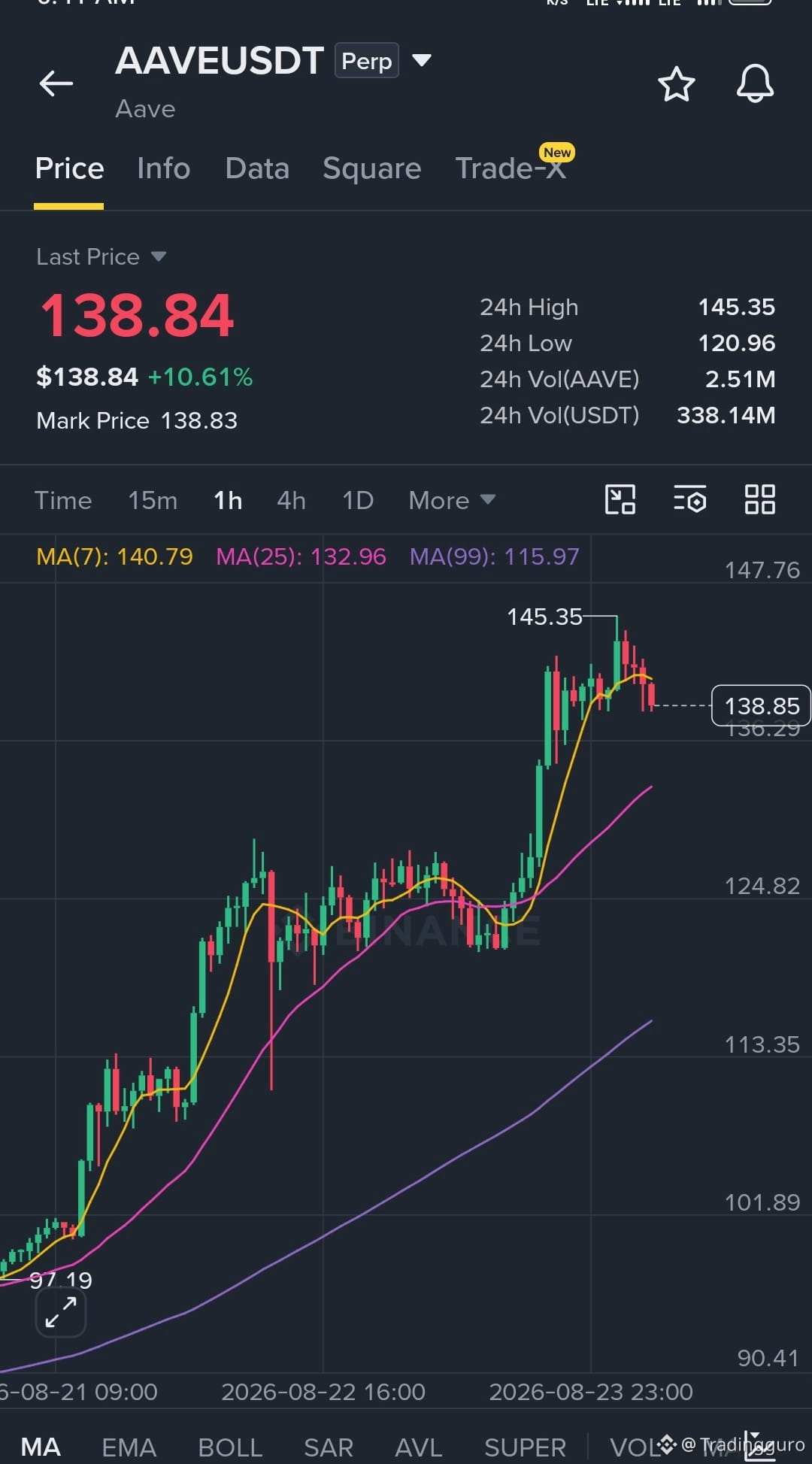812x1464 pixels.
Task: Click the AAVEUSDT pair title
Action: (x=220, y=61)
